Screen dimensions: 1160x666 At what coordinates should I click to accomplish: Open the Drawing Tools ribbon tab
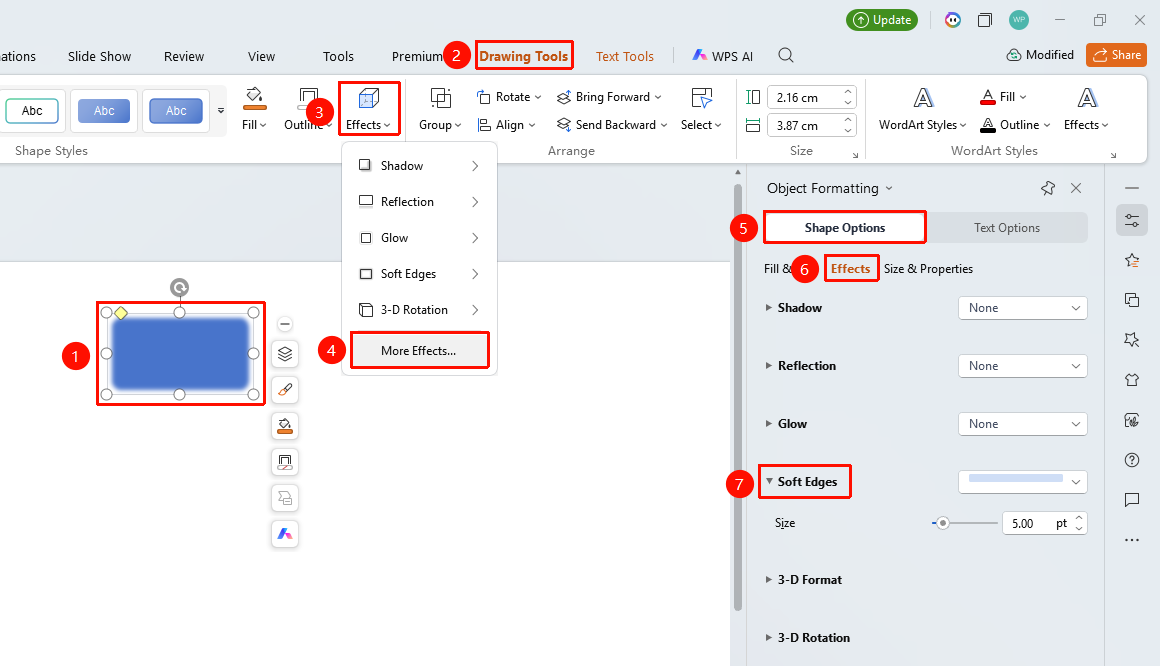click(x=524, y=56)
